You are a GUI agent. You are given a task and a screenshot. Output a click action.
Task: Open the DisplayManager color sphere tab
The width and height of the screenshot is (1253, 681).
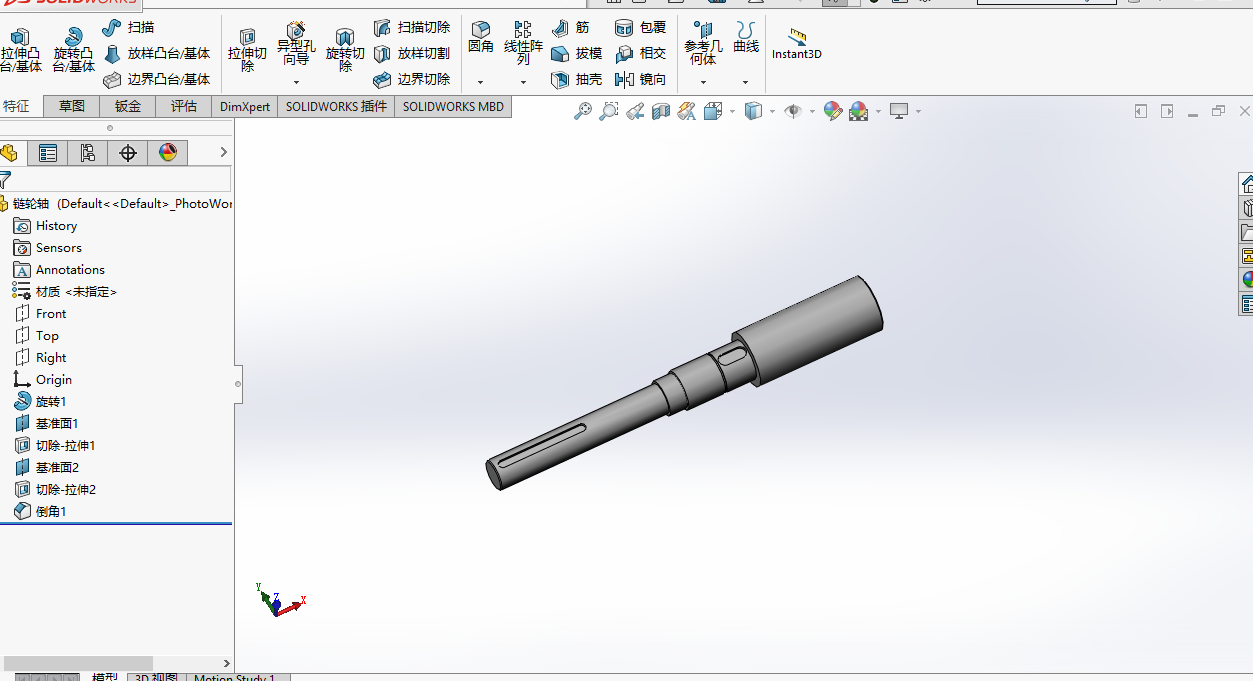(168, 152)
